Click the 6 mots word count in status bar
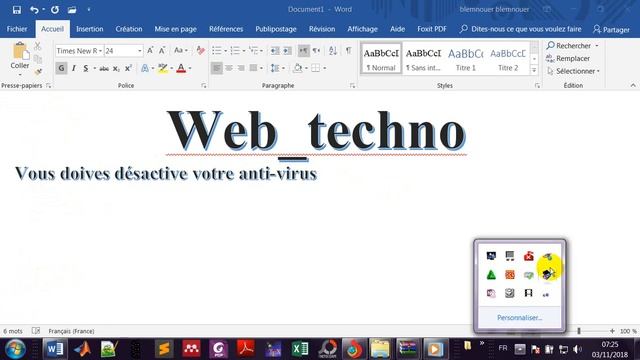Viewport: 640px width, 360px height. click(13, 331)
